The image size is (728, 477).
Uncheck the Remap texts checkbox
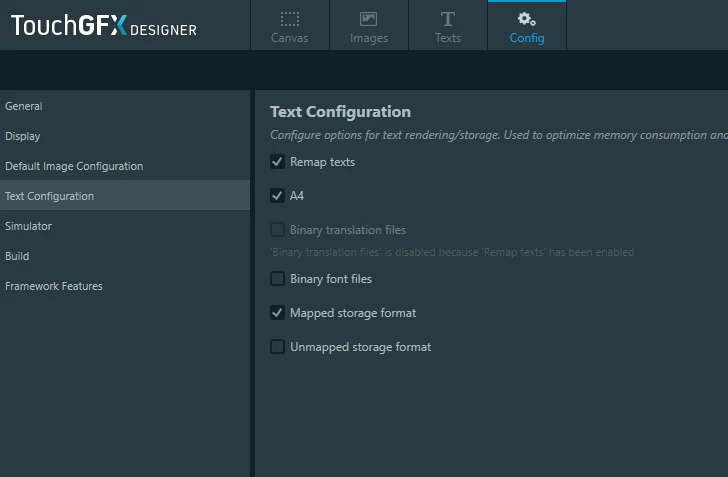pos(277,162)
